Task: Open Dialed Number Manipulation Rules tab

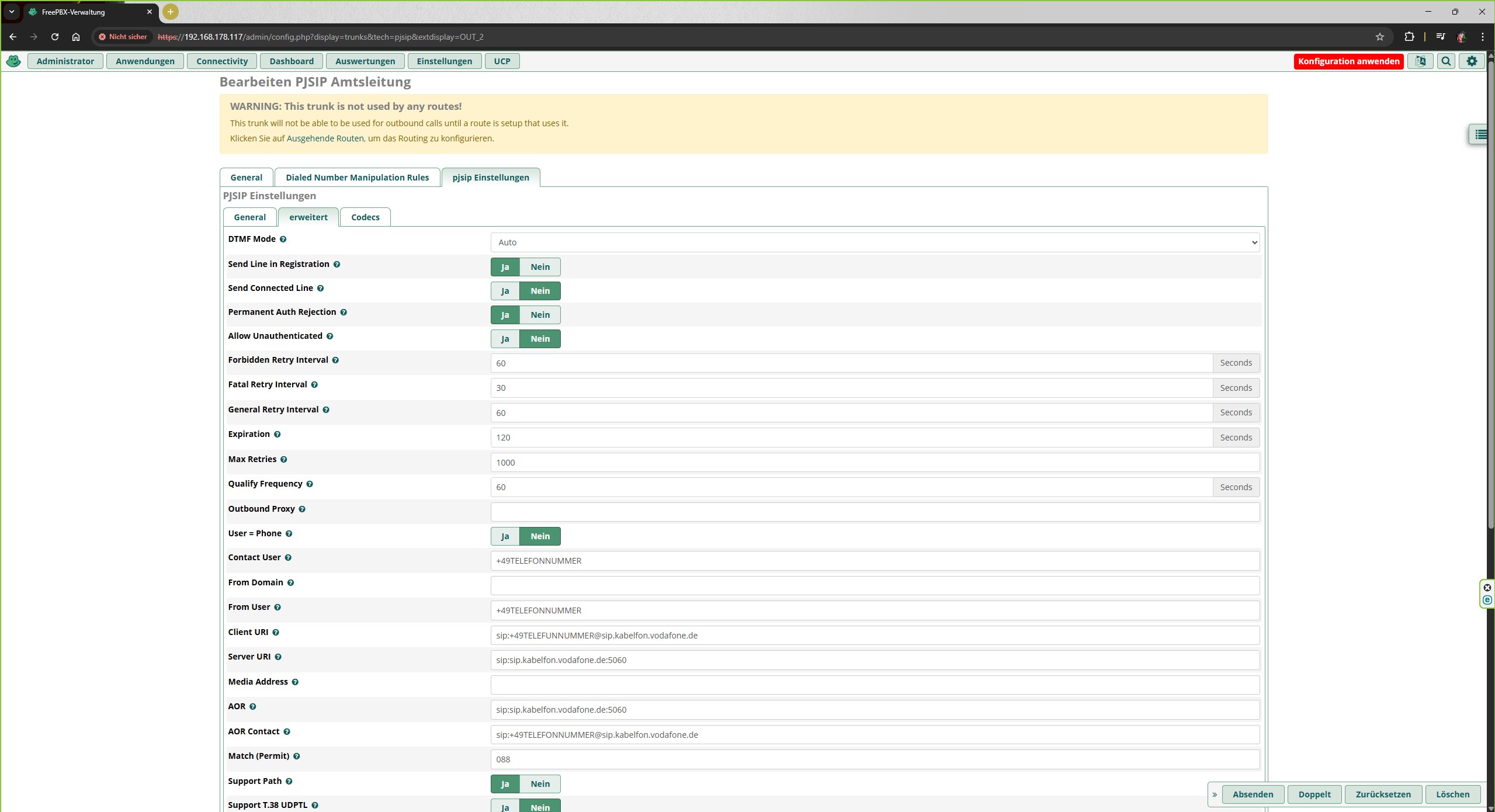Action: (x=357, y=178)
